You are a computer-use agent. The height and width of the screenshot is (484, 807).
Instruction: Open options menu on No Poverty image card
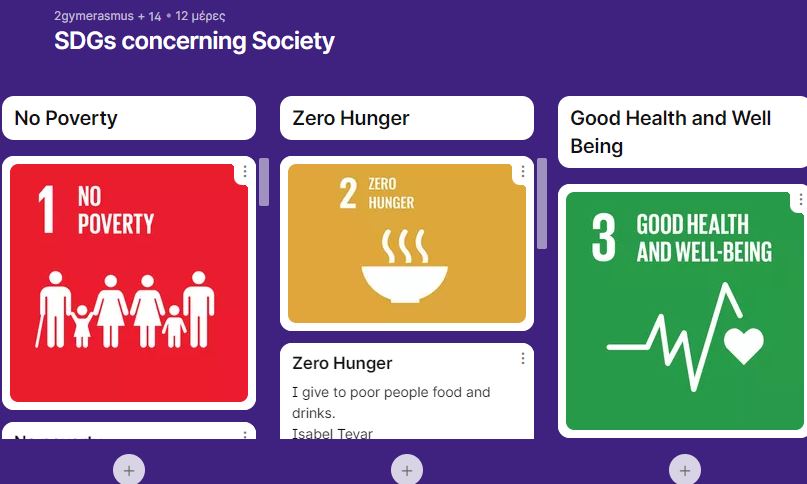[245, 171]
